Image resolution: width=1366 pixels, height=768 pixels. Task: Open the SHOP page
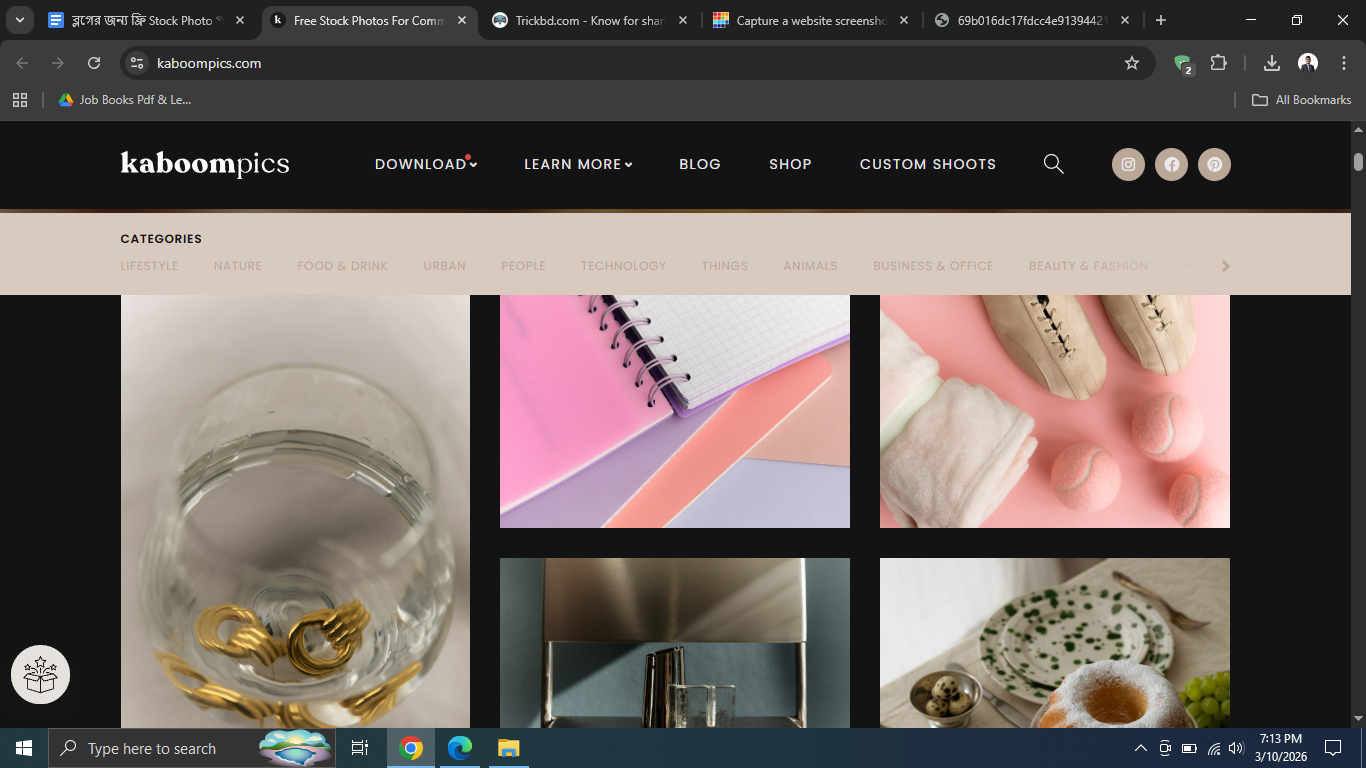[790, 164]
